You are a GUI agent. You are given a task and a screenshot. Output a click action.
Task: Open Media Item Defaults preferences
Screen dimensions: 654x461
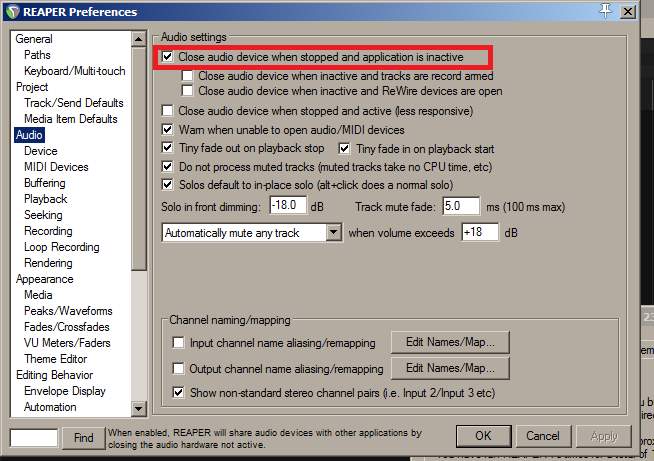click(71, 119)
